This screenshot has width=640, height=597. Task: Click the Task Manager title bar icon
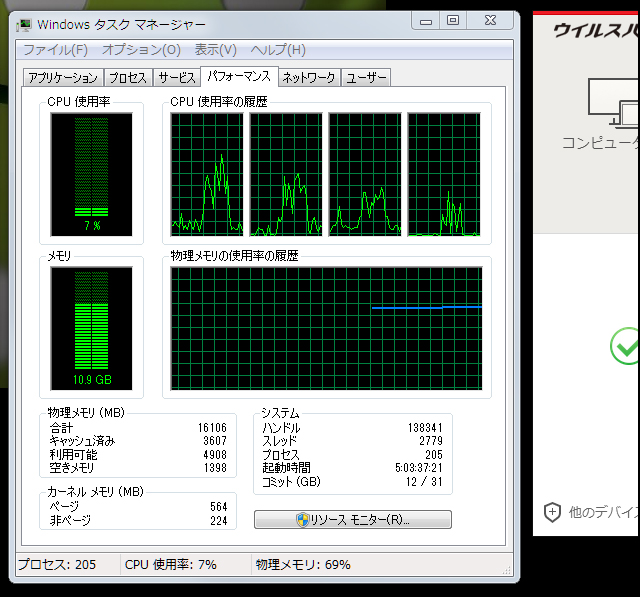[x=23, y=24]
